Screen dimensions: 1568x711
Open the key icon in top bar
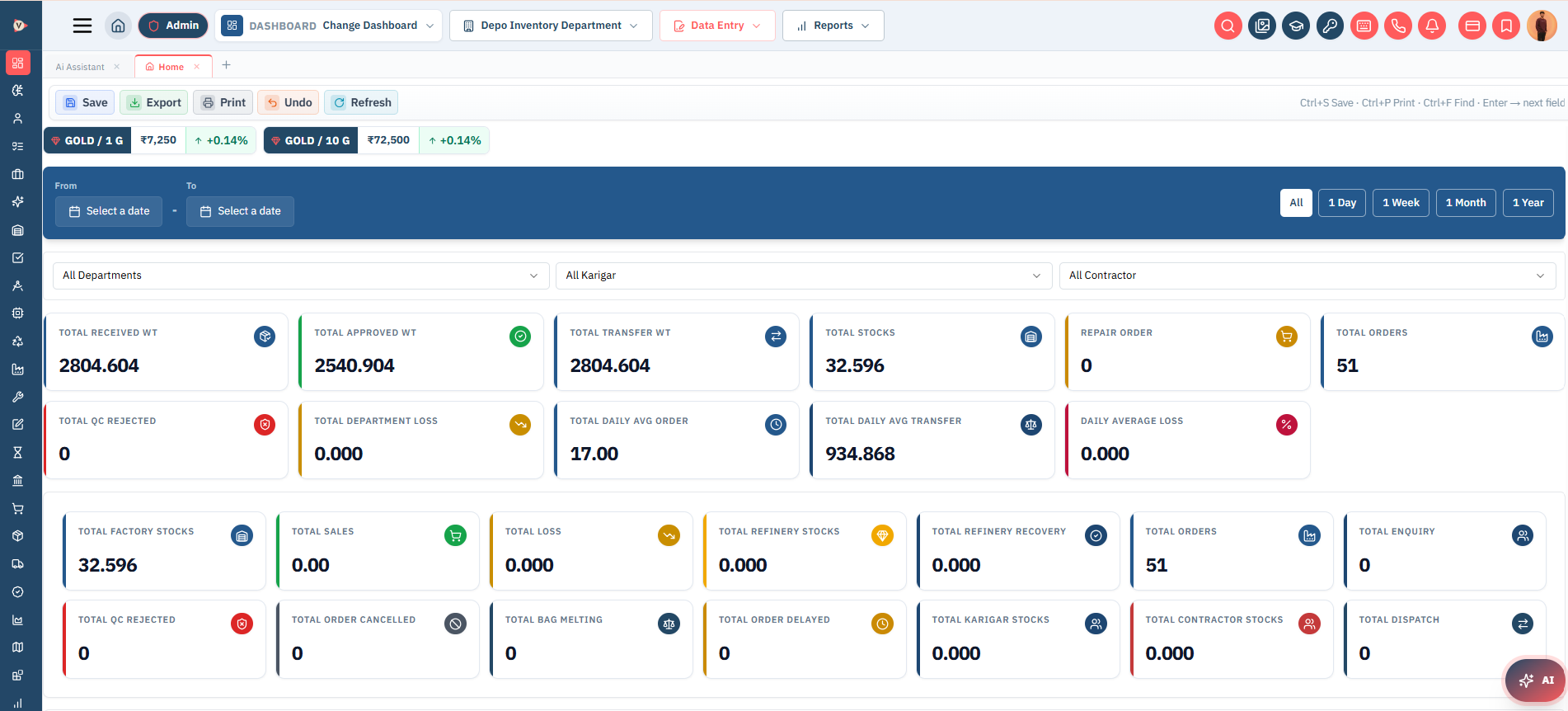tap(1330, 26)
